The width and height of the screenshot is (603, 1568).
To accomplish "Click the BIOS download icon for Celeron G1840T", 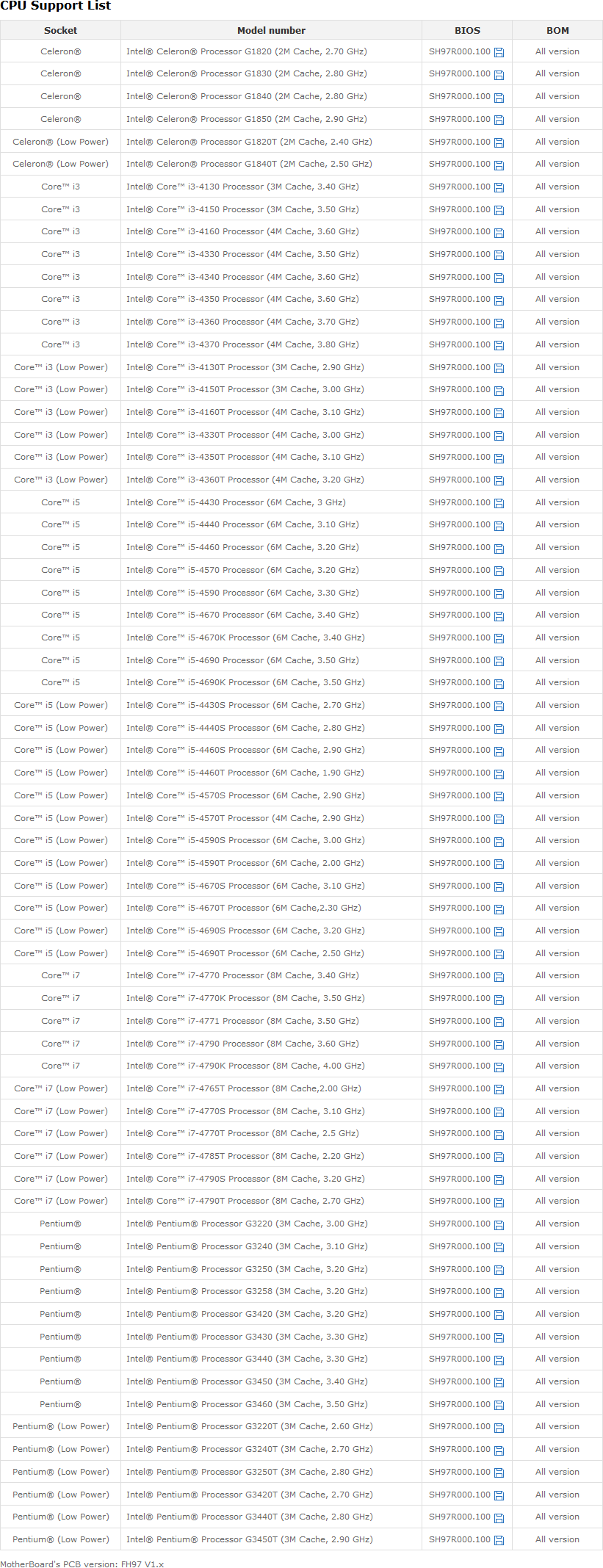I will click(x=499, y=165).
